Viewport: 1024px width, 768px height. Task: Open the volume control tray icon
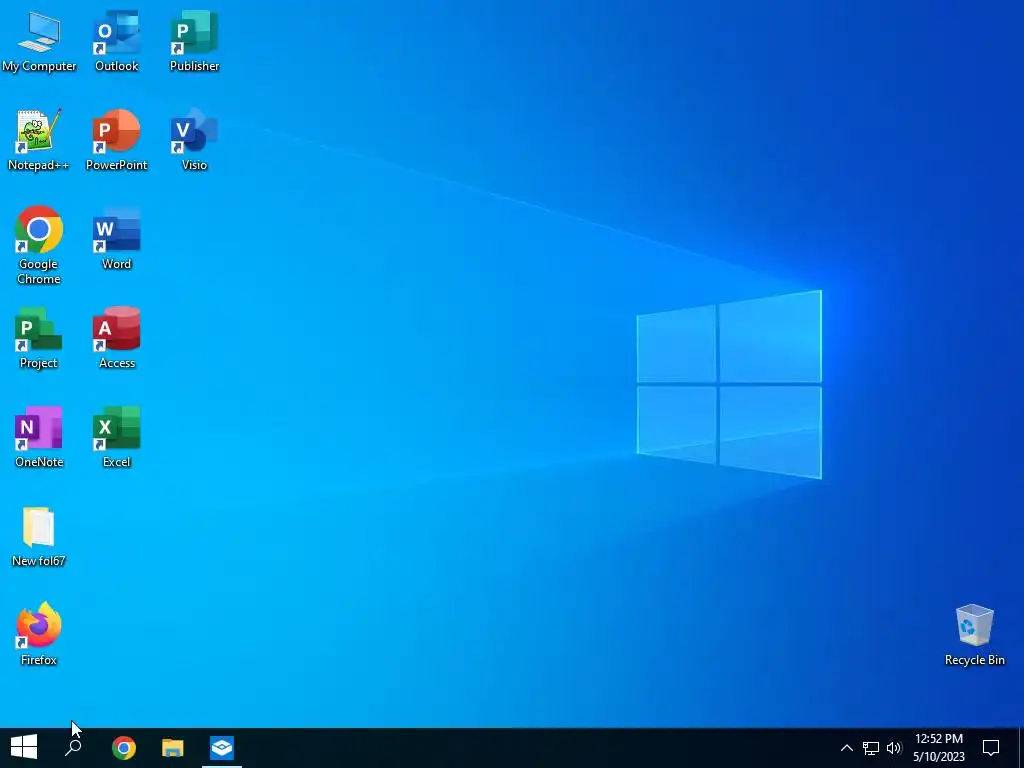(894, 748)
